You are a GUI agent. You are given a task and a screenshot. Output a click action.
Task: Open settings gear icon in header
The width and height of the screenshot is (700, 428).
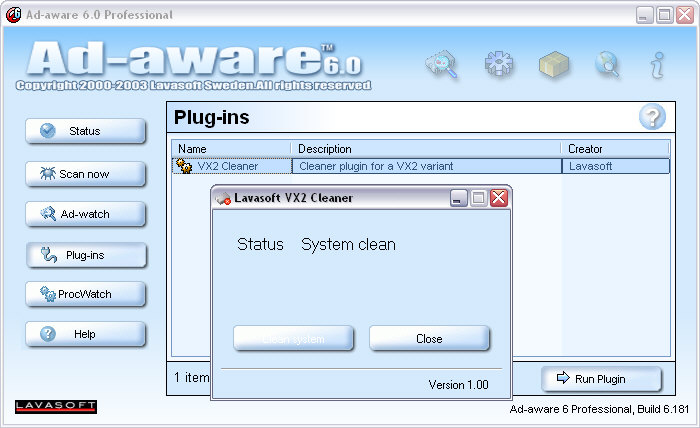499,63
